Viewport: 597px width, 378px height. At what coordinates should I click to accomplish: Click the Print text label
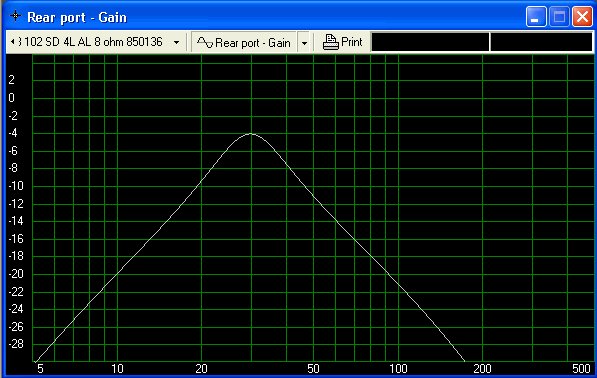[x=352, y=42]
